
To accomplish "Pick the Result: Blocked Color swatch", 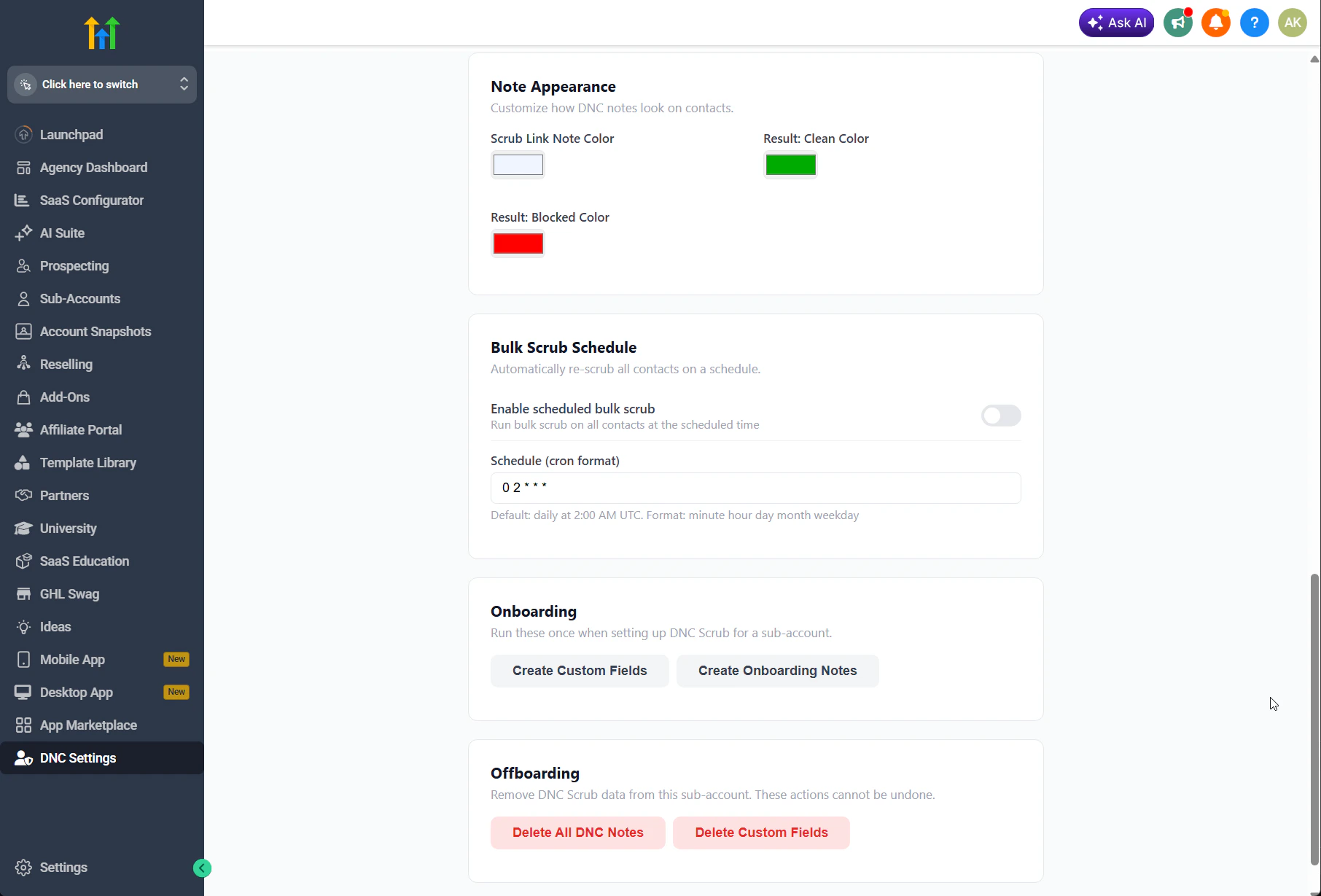I will 518,244.
